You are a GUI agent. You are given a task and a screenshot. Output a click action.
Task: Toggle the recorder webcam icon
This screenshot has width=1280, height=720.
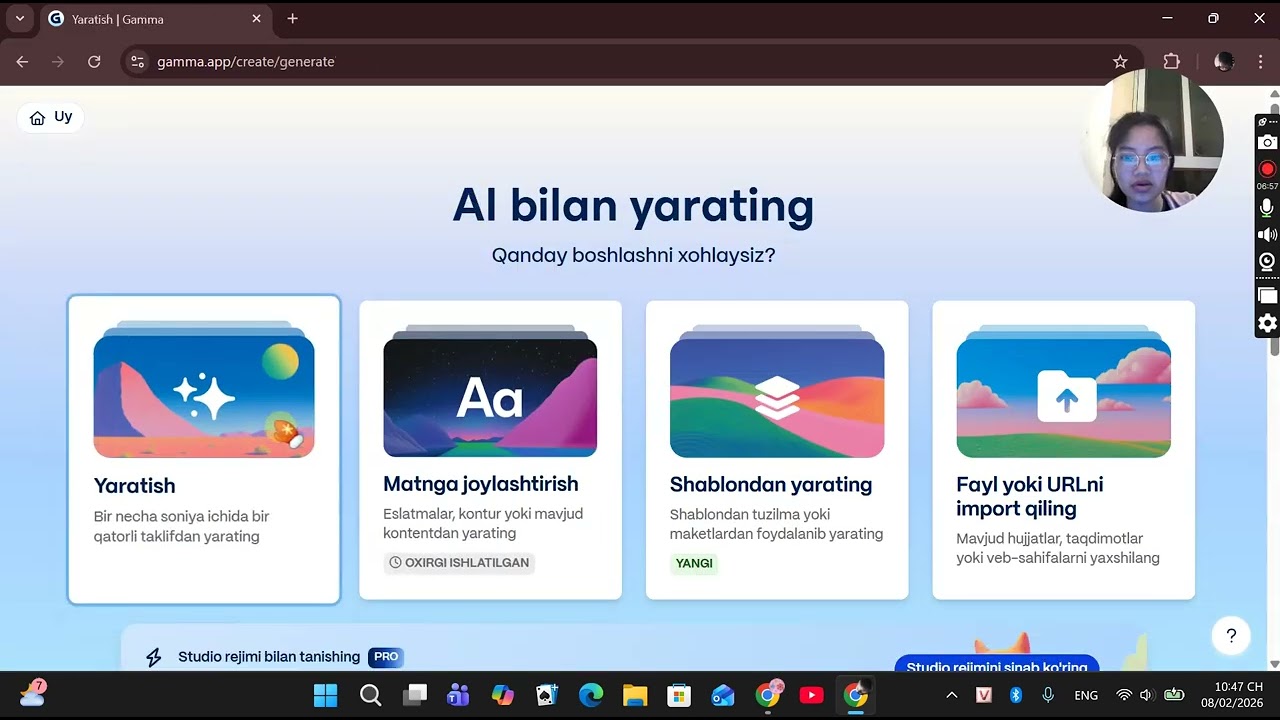tap(1267, 262)
